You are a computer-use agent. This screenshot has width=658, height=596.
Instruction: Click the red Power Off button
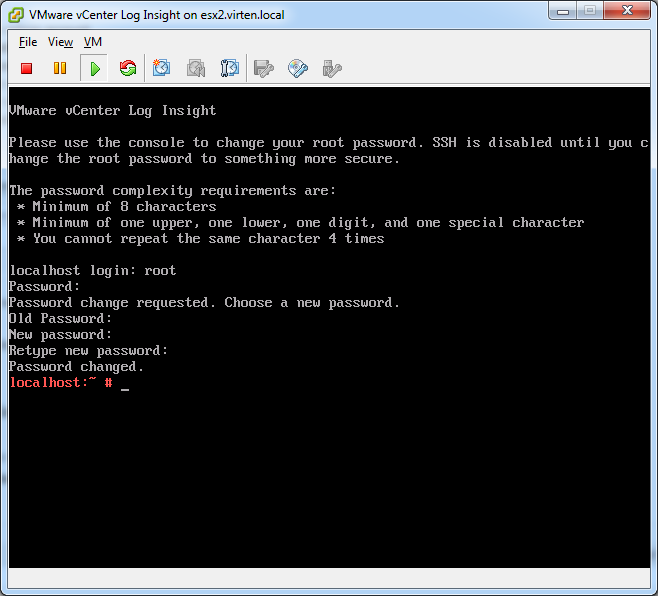point(27,68)
